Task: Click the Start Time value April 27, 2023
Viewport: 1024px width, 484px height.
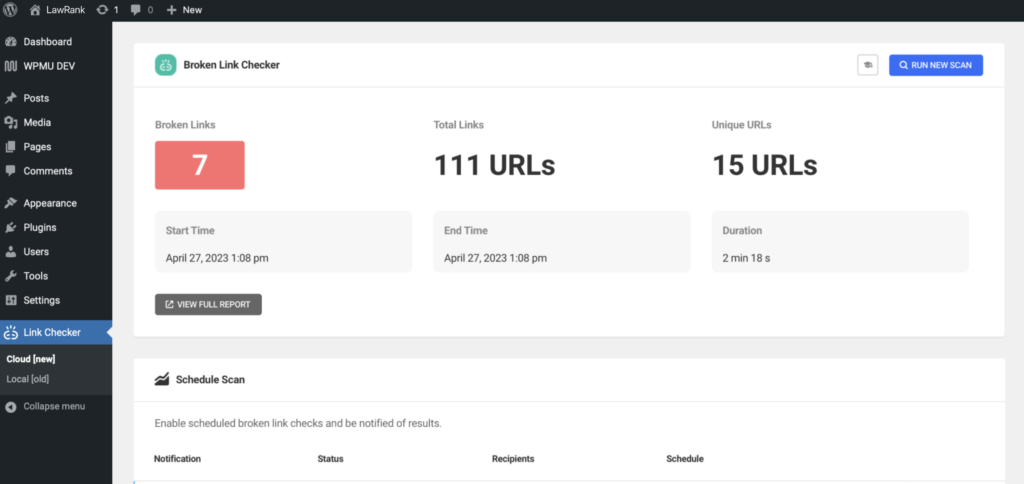Action: click(217, 258)
